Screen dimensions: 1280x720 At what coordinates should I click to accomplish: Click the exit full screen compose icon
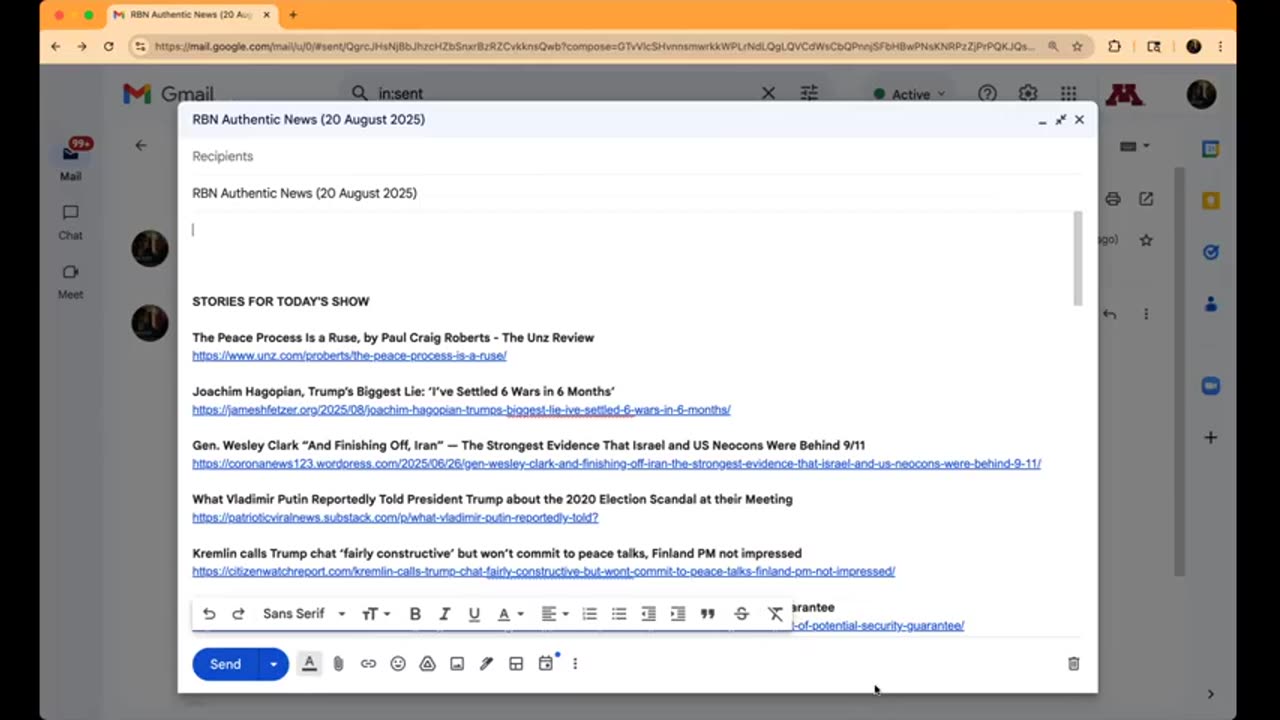tap(1060, 119)
